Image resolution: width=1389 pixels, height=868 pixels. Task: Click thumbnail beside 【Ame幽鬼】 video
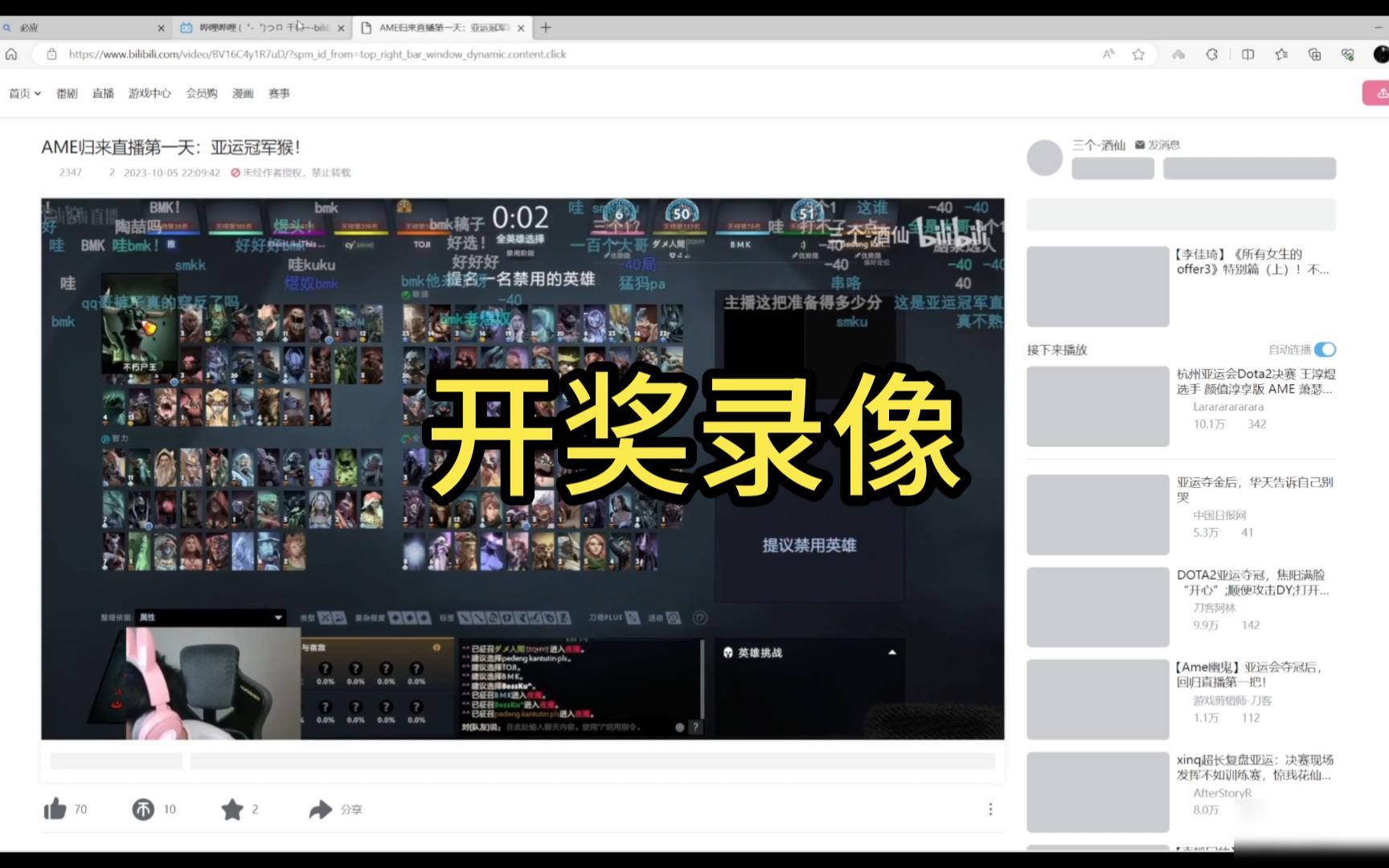click(x=1098, y=700)
